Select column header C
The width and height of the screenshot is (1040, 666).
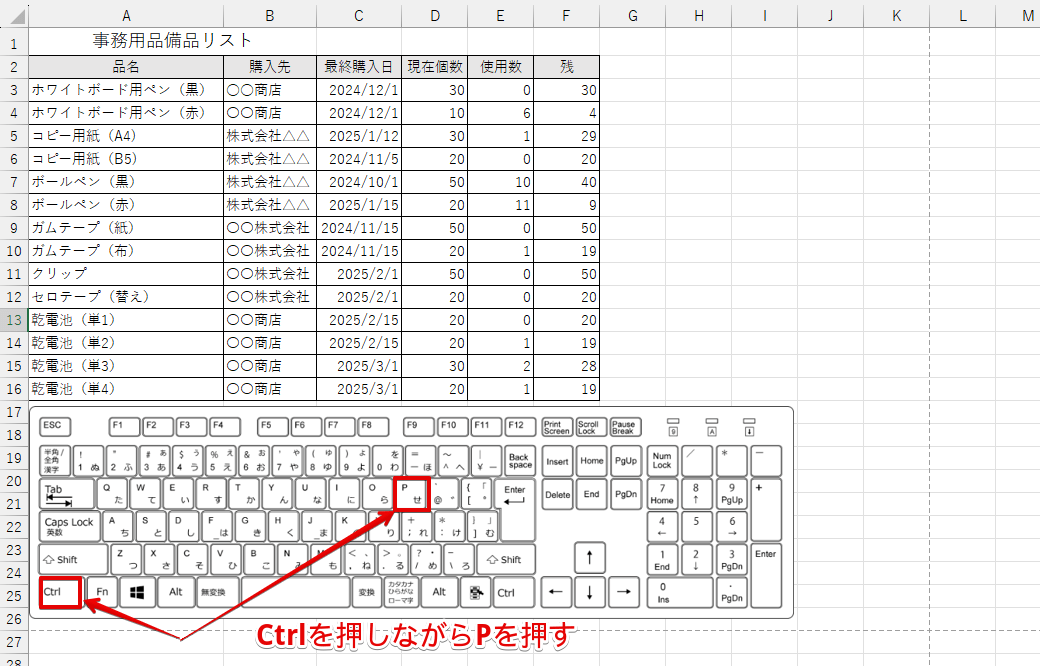point(358,16)
